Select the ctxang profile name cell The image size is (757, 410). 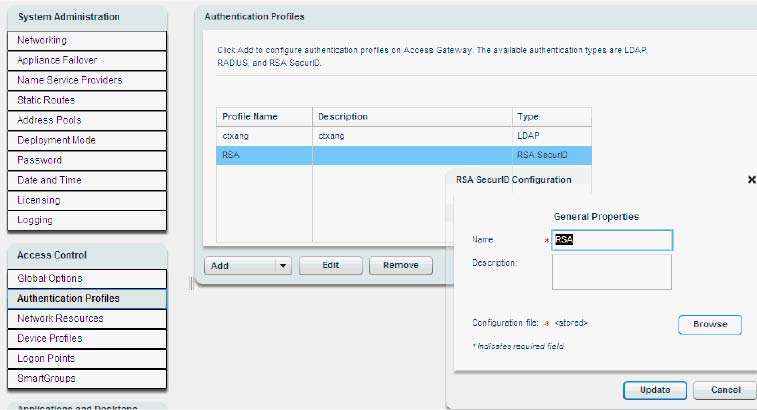click(x=265, y=136)
